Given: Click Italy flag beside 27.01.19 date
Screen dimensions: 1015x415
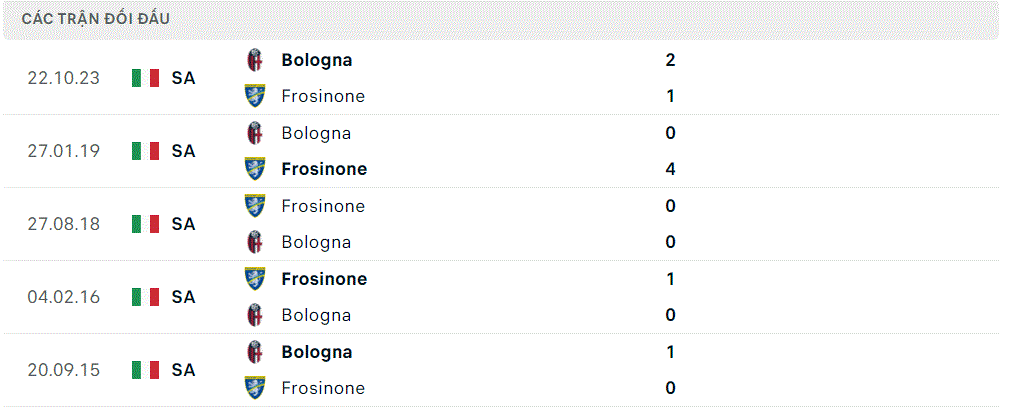Looking at the screenshot, I should 146,151.
